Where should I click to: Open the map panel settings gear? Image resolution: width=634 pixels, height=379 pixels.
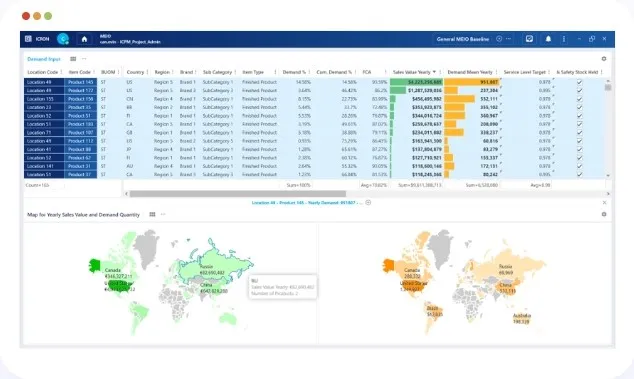pos(604,214)
